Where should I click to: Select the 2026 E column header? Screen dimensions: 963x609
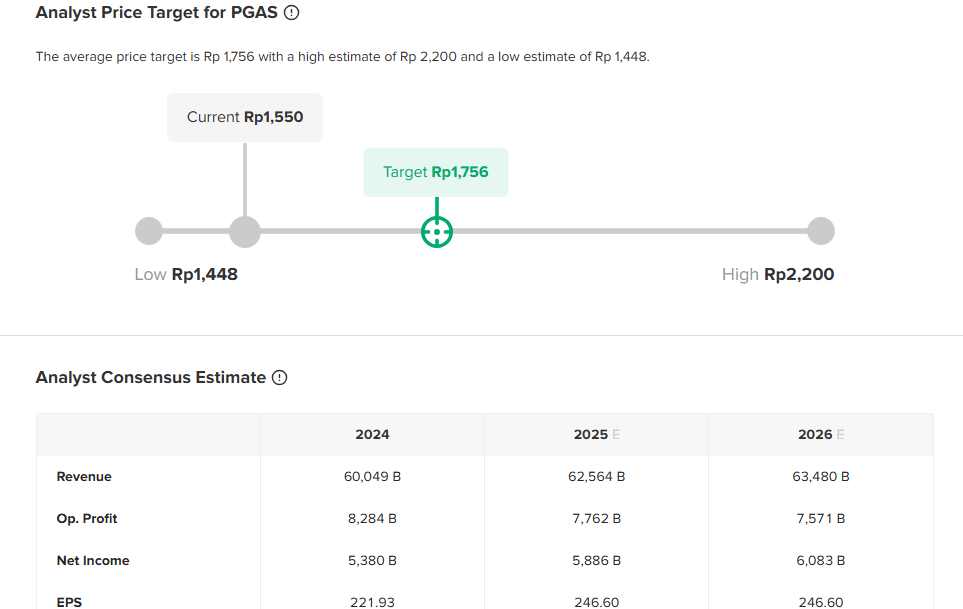coord(820,434)
